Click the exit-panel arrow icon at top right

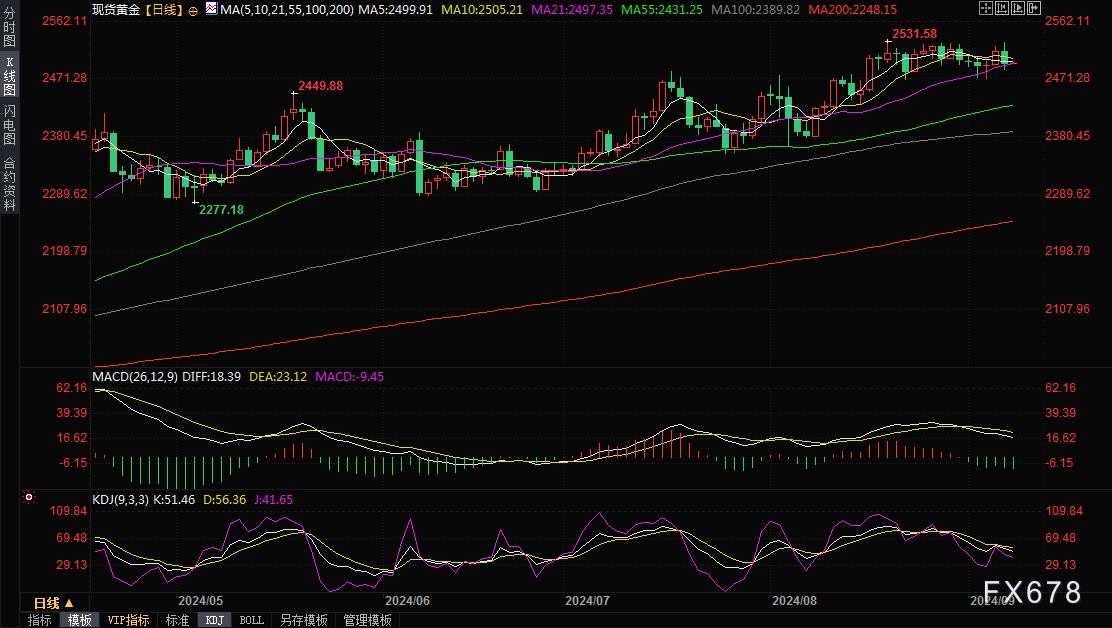click(x=1035, y=9)
